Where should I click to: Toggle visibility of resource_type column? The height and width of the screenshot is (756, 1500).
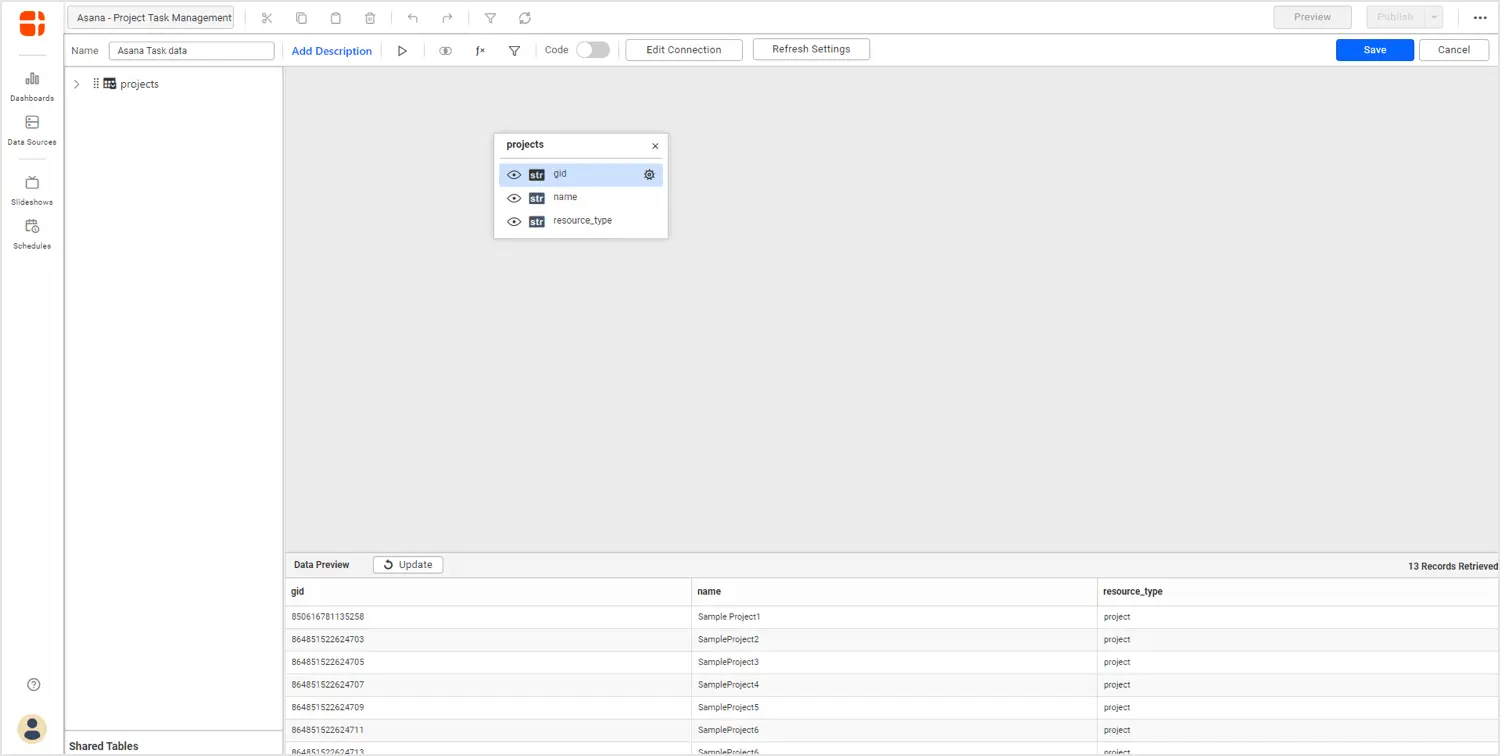coord(514,222)
